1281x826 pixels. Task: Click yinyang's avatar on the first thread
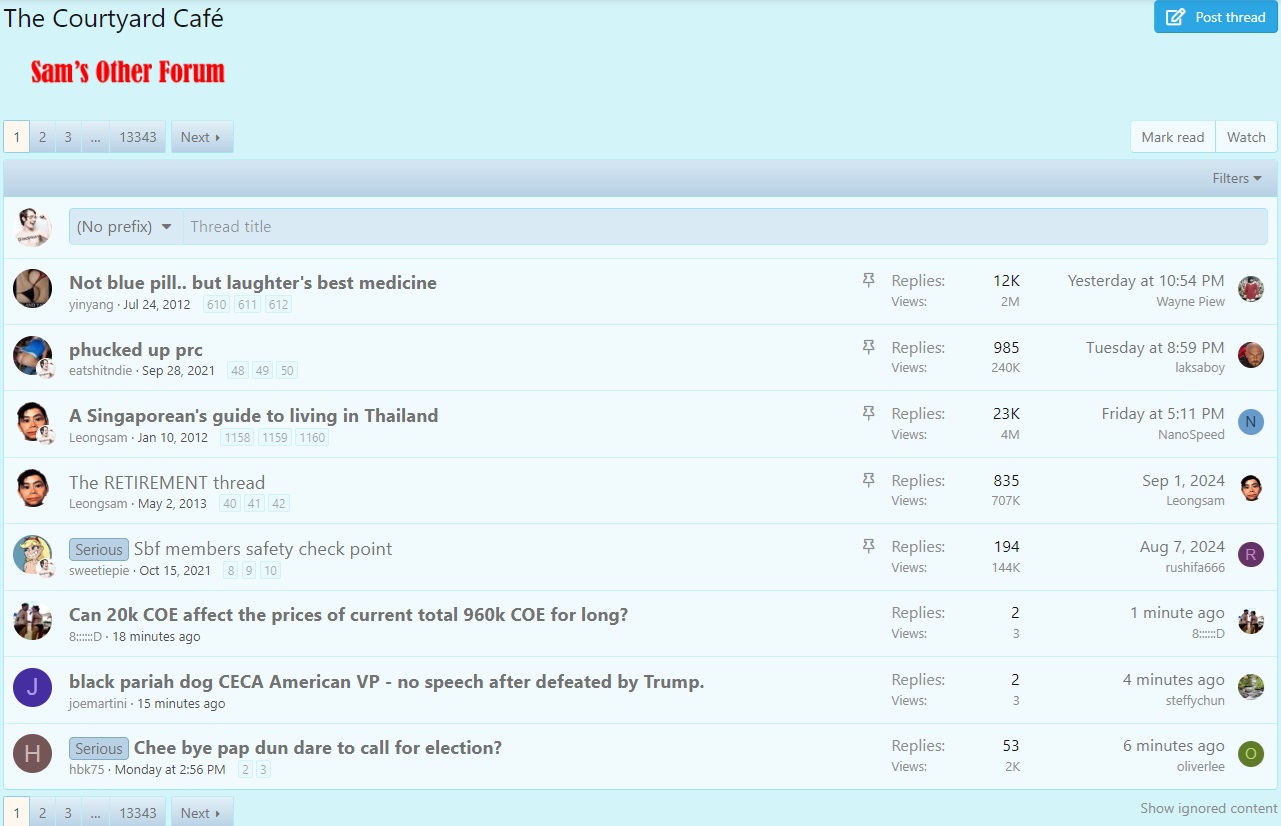point(32,289)
